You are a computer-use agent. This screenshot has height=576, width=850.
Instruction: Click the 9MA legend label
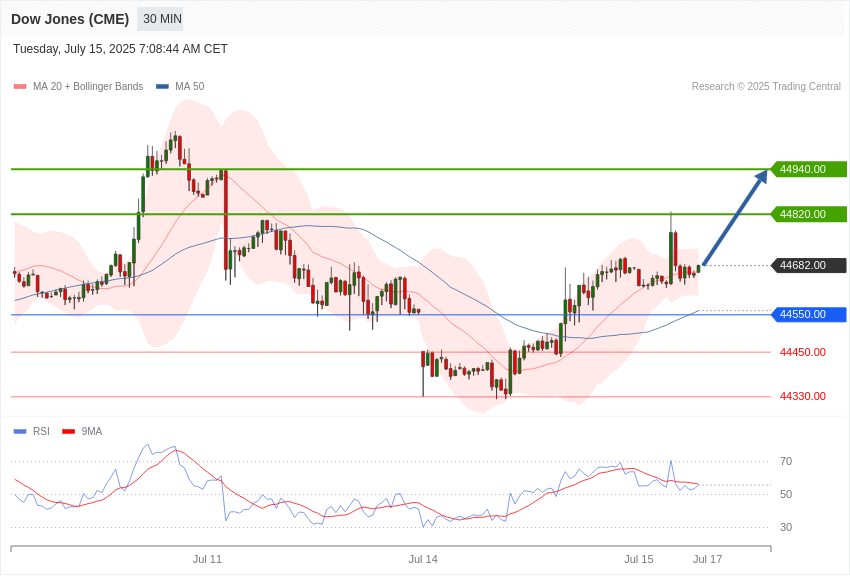coord(92,431)
